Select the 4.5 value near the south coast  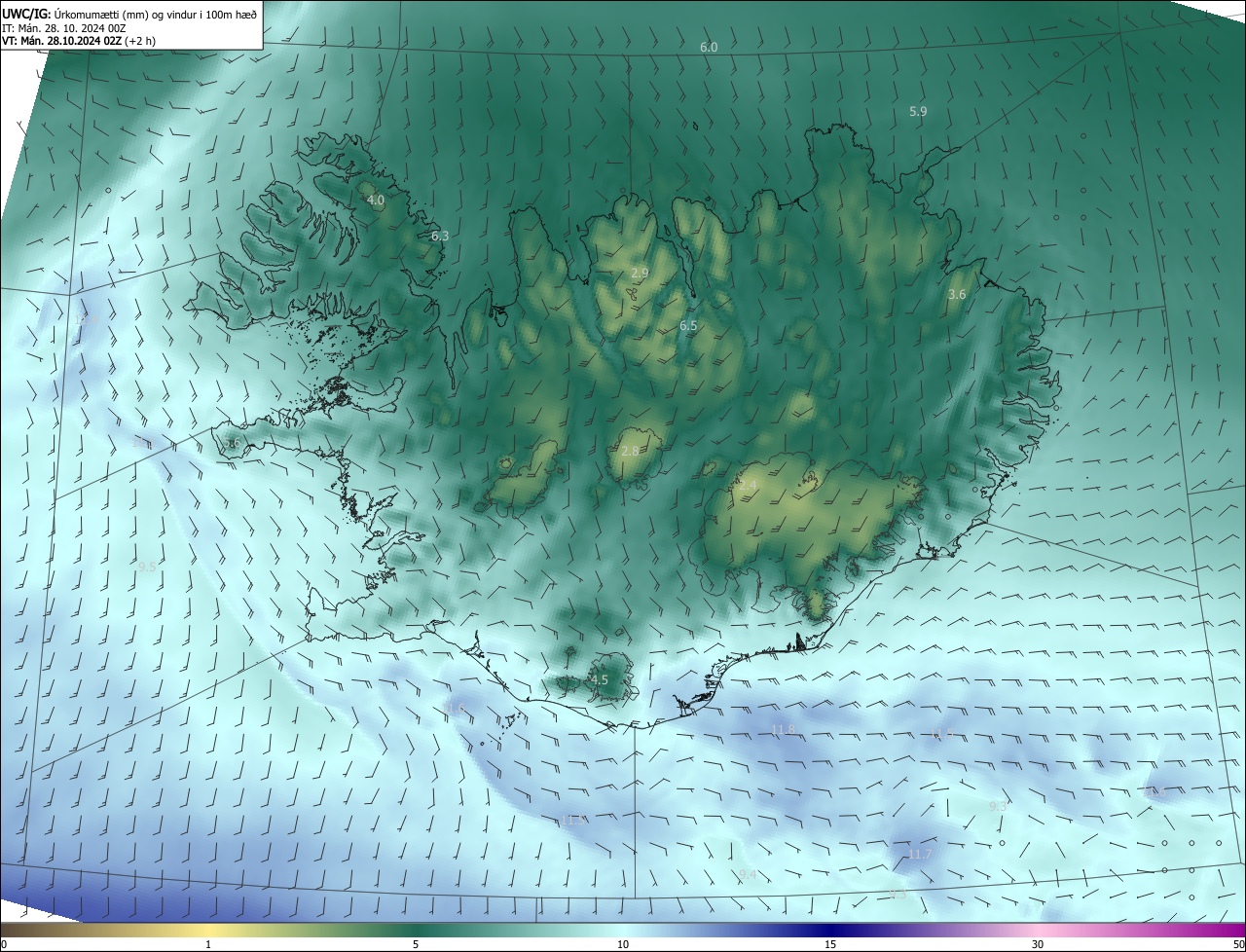[x=599, y=680]
